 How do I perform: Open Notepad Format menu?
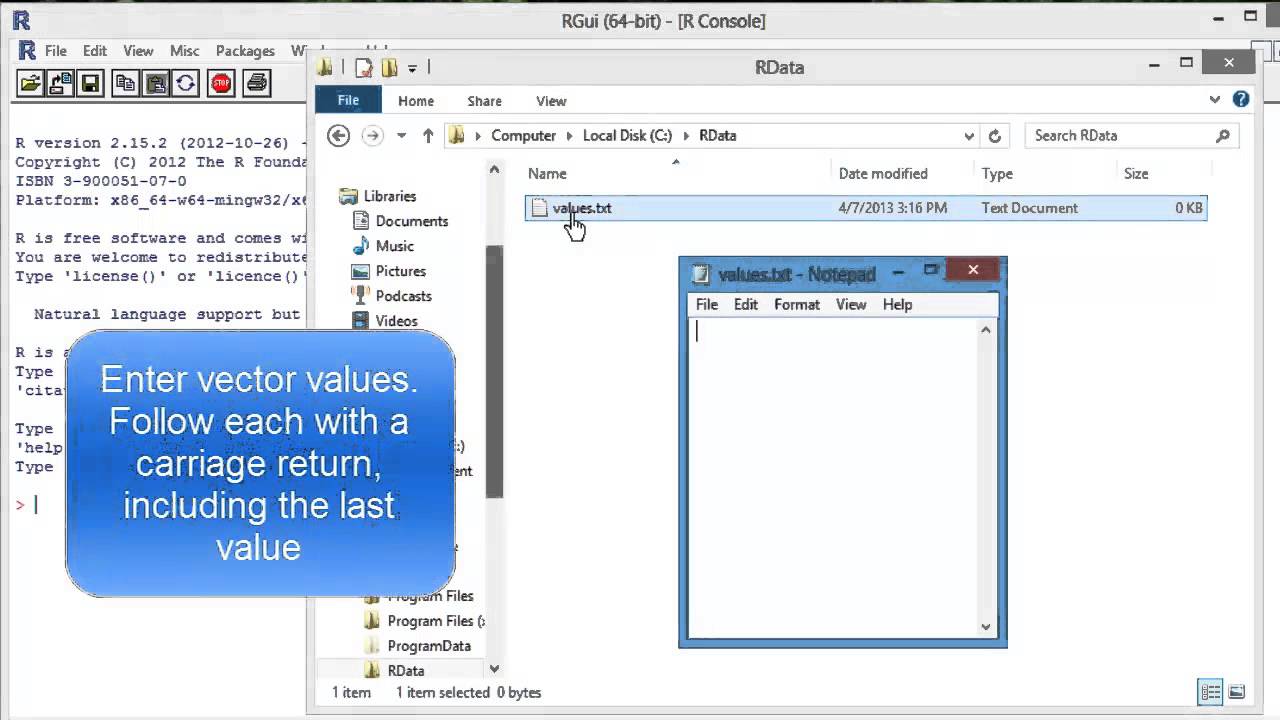click(797, 304)
